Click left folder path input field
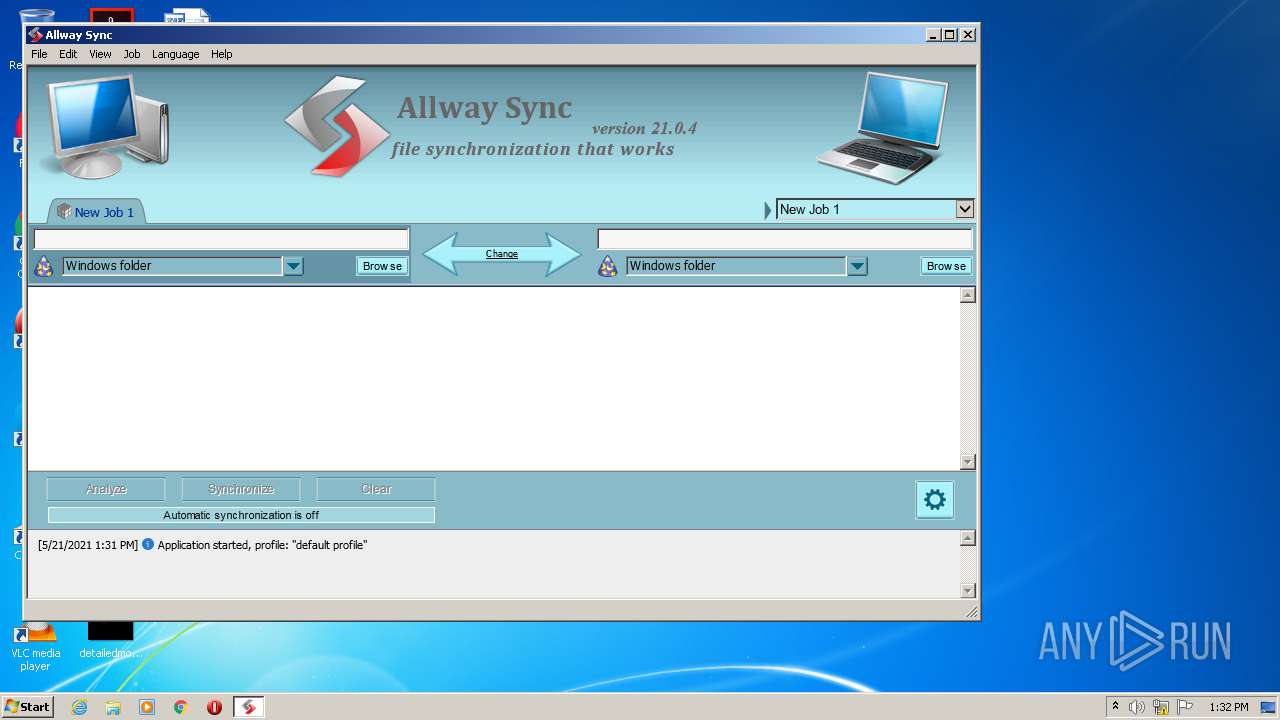Viewport: 1280px width, 720px height. coord(221,239)
